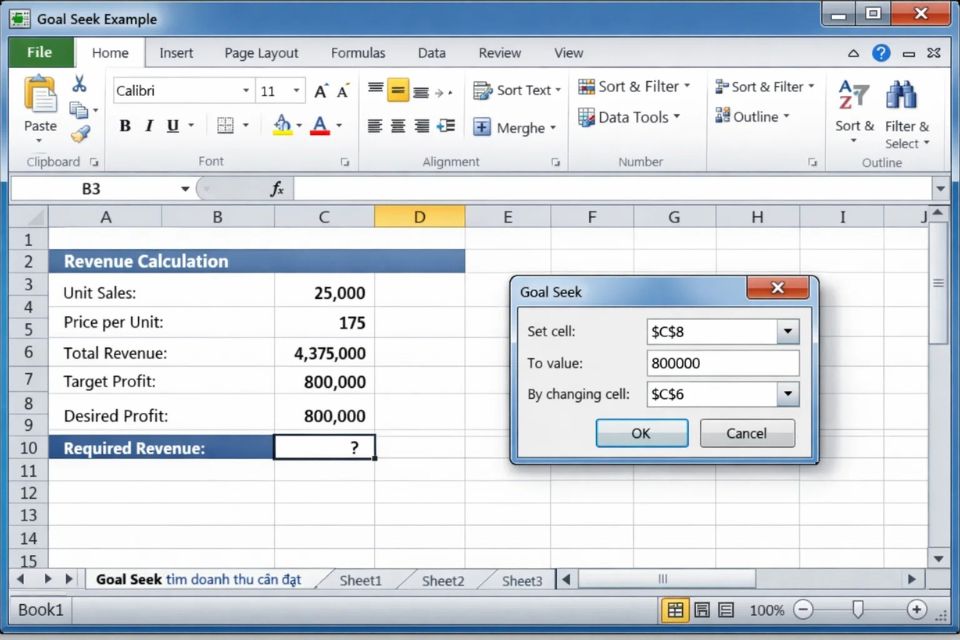Click OK in the Goal Seek dialog
This screenshot has height=640, width=960.
641,433
